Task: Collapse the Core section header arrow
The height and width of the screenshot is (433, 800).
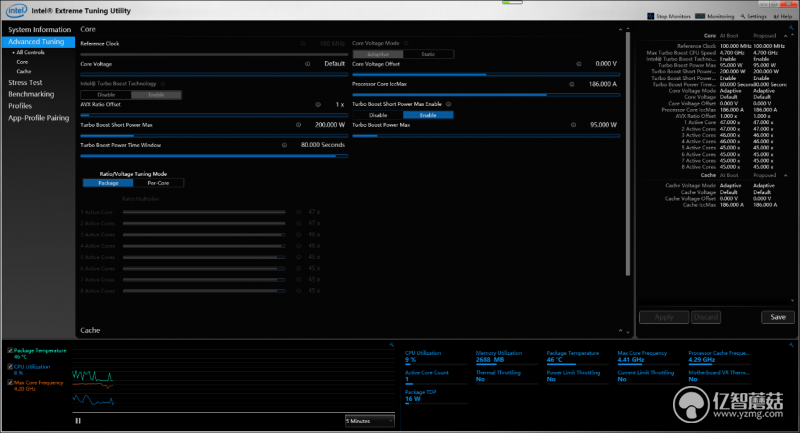Action: tap(620, 30)
